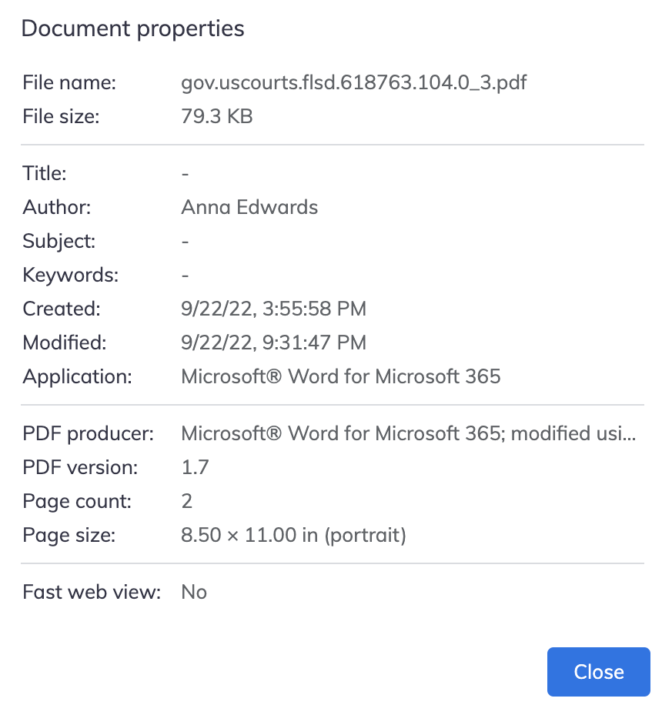Click the Application: label
Screen dimensions: 662x705
click(77, 377)
